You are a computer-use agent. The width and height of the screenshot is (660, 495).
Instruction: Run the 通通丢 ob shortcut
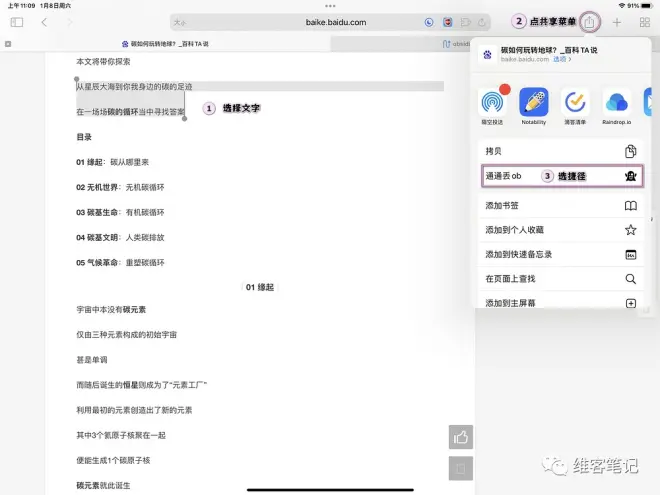coord(562,176)
